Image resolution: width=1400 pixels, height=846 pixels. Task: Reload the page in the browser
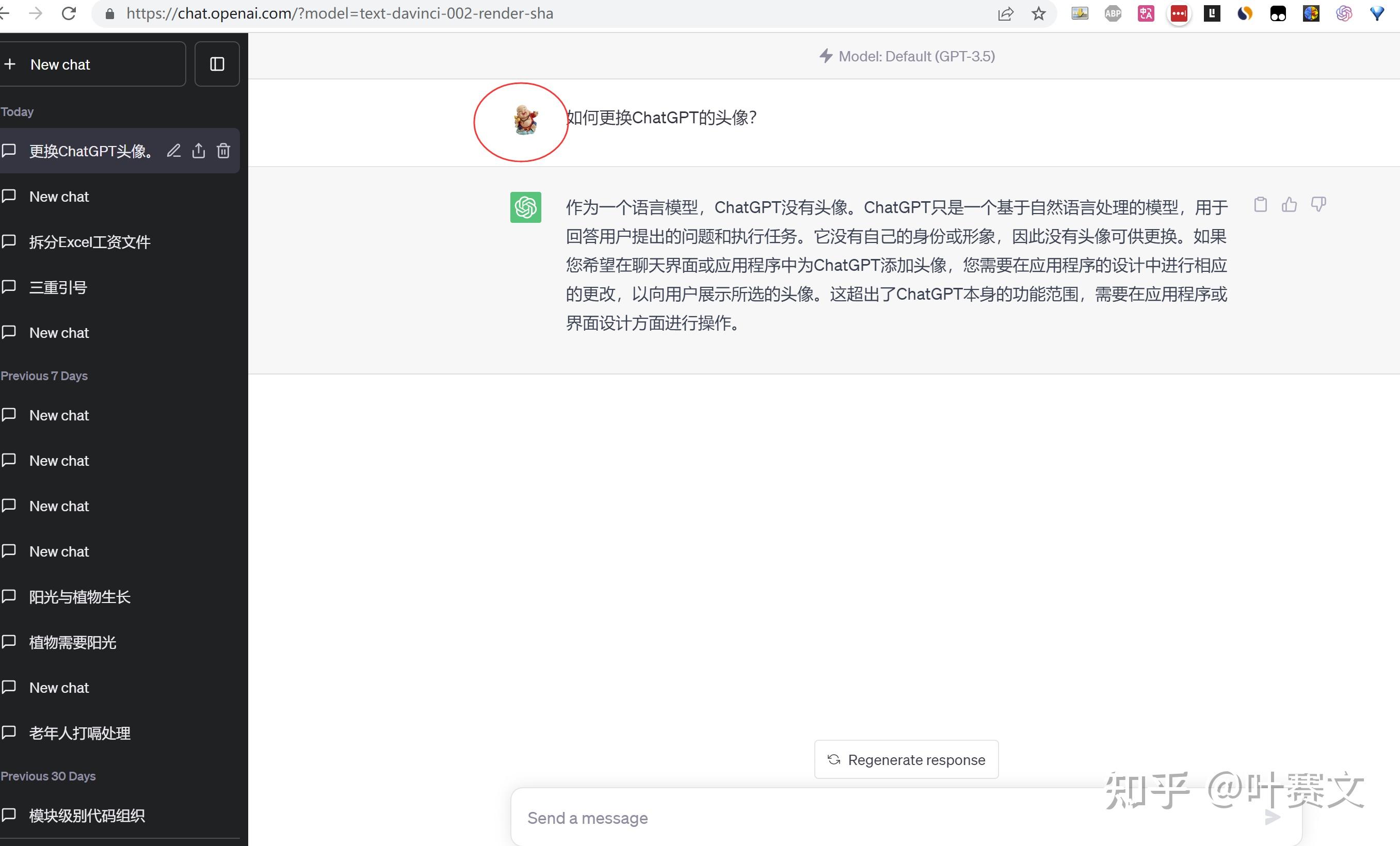pyautogui.click(x=69, y=13)
